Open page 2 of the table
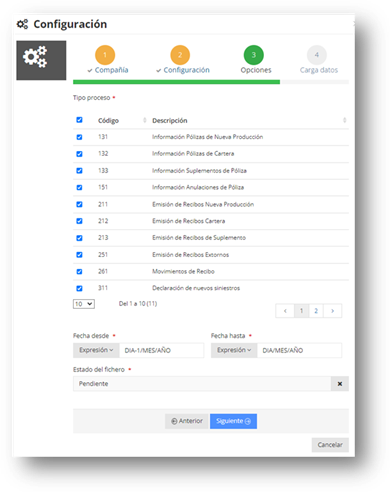 click(x=316, y=311)
